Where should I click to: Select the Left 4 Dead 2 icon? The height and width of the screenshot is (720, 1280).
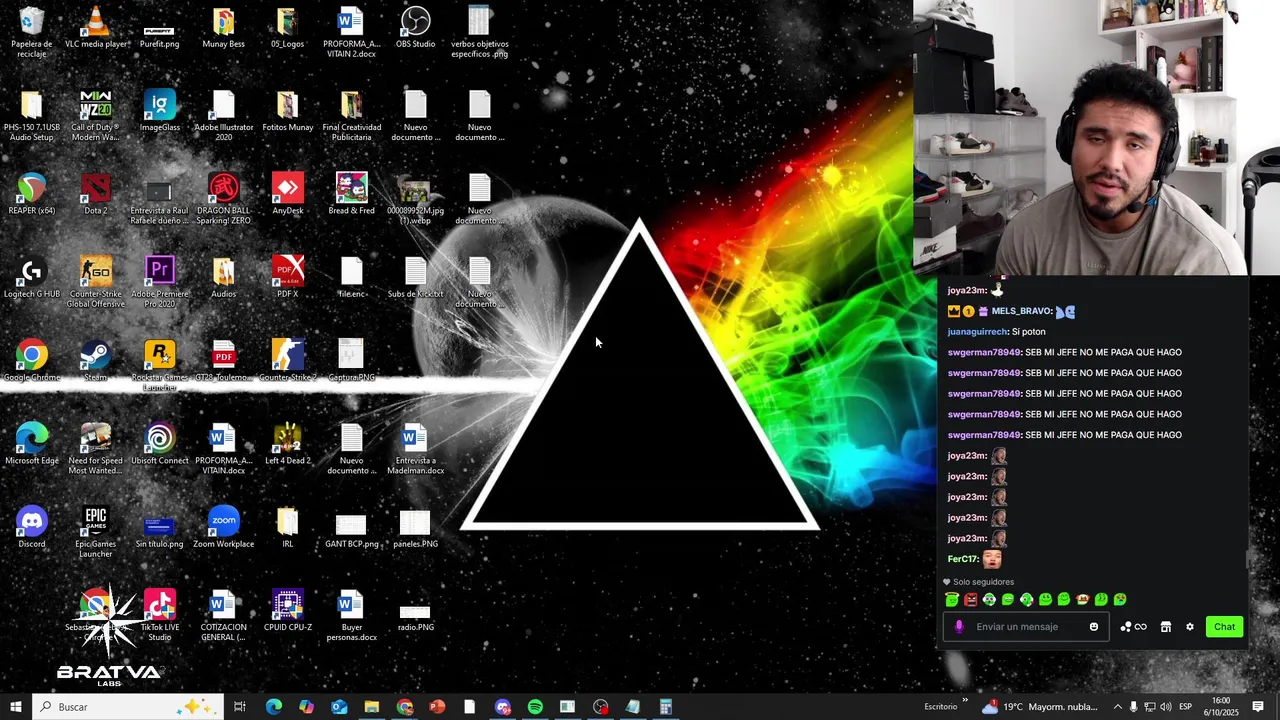click(x=288, y=444)
